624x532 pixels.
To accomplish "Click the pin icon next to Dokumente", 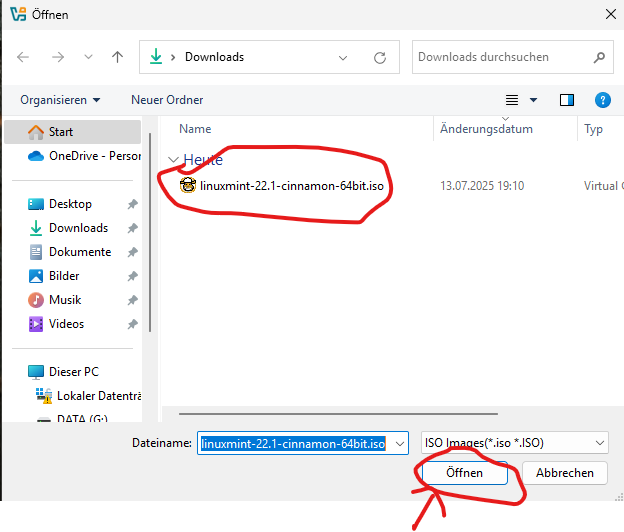I will pos(133,252).
